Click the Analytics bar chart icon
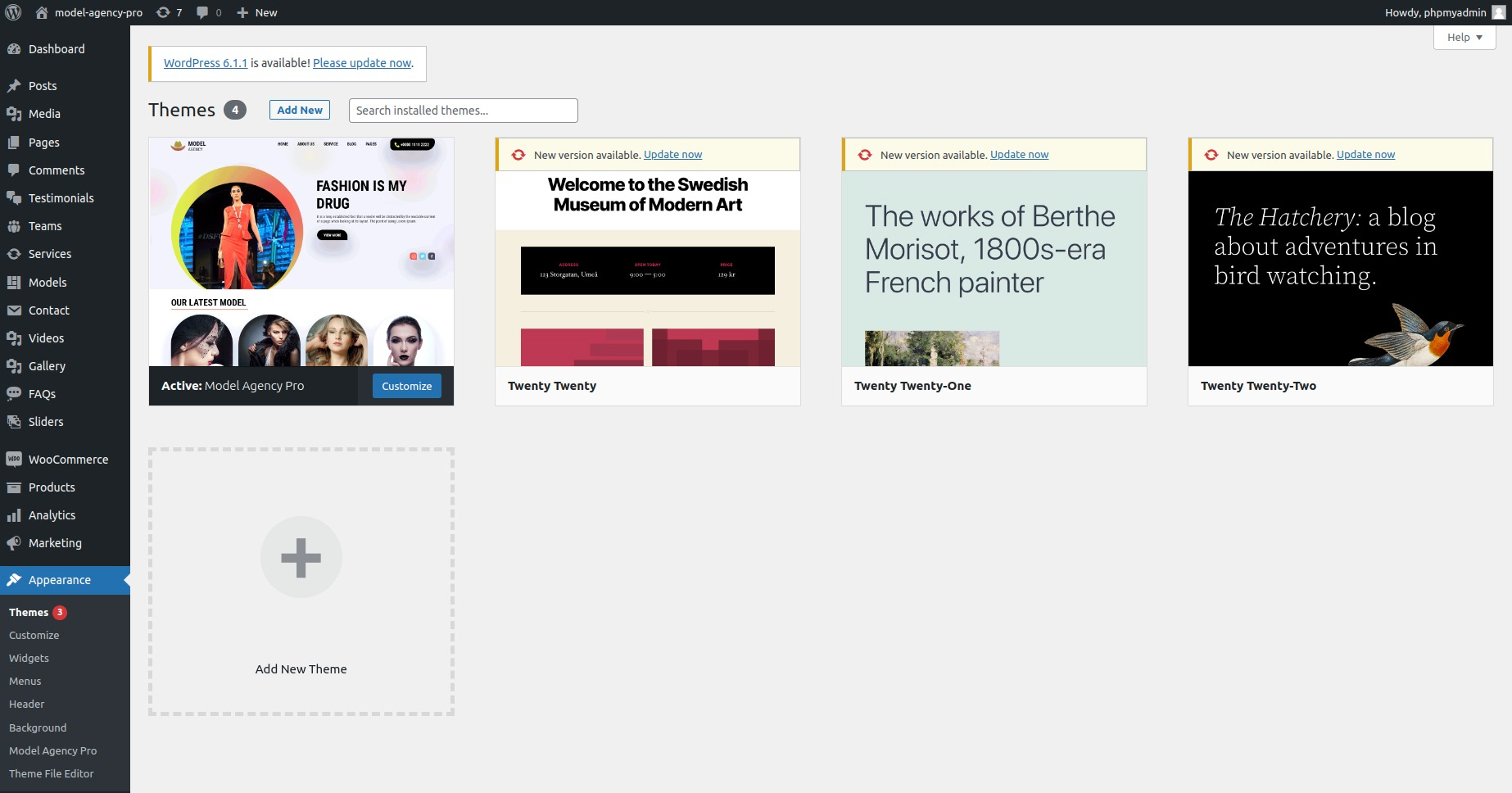The height and width of the screenshot is (793, 1512). [14, 515]
